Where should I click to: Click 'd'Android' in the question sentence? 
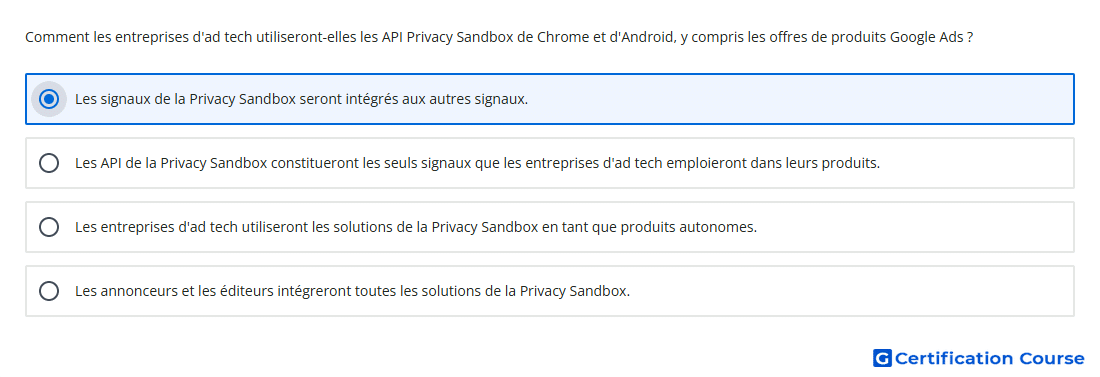point(640,37)
